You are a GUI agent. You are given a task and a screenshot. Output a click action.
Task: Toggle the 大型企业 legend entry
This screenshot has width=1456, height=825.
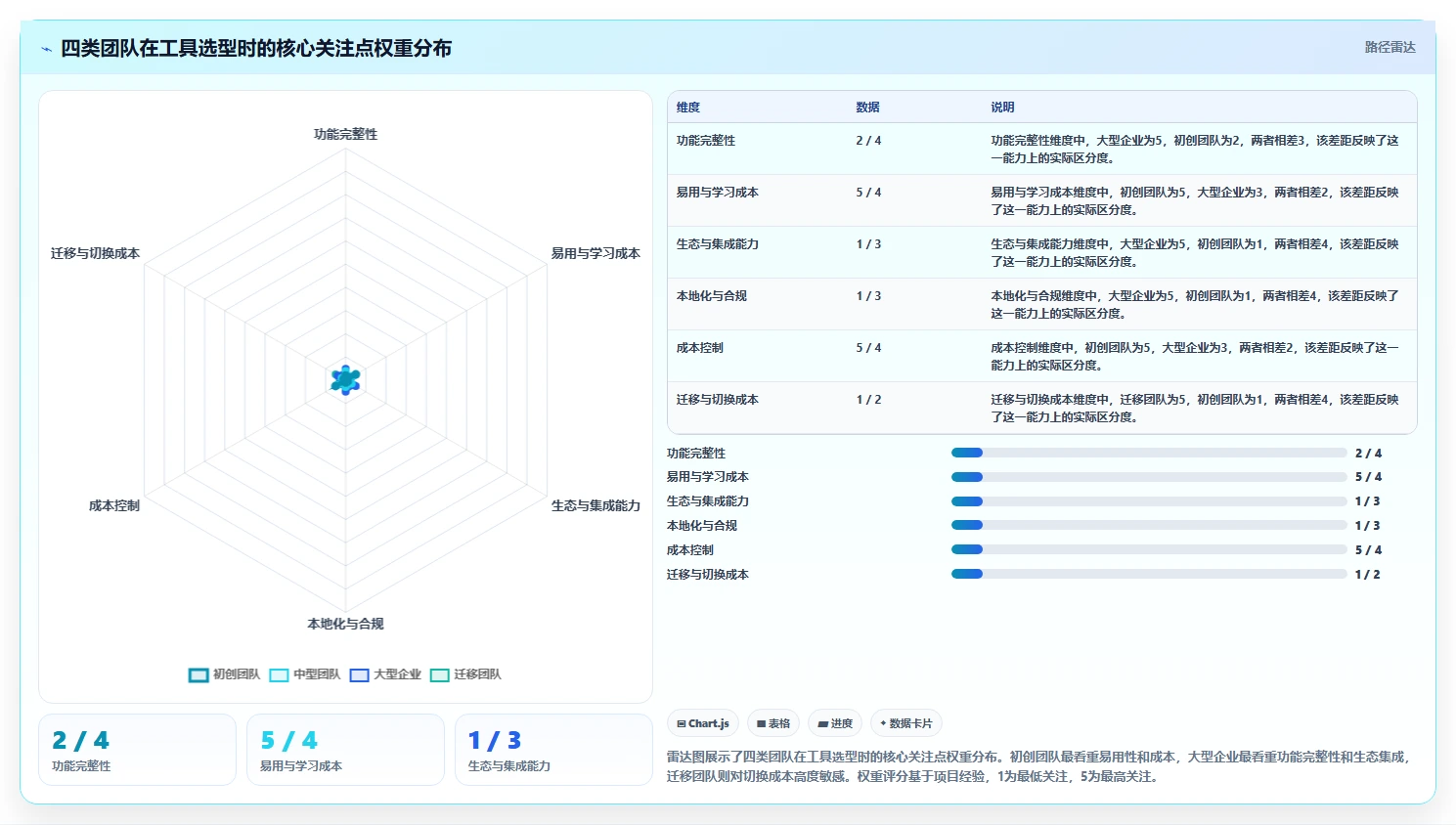coord(385,674)
